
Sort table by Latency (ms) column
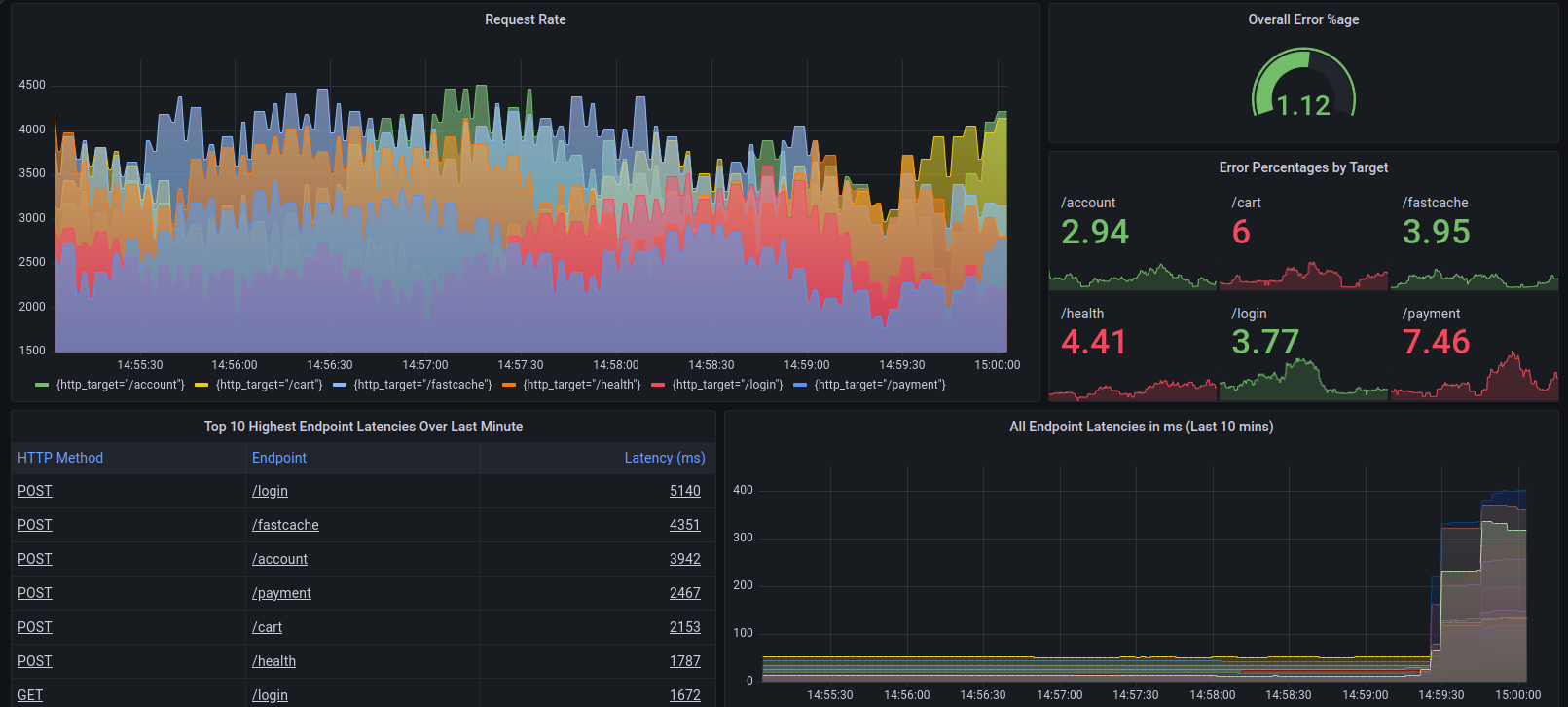665,458
